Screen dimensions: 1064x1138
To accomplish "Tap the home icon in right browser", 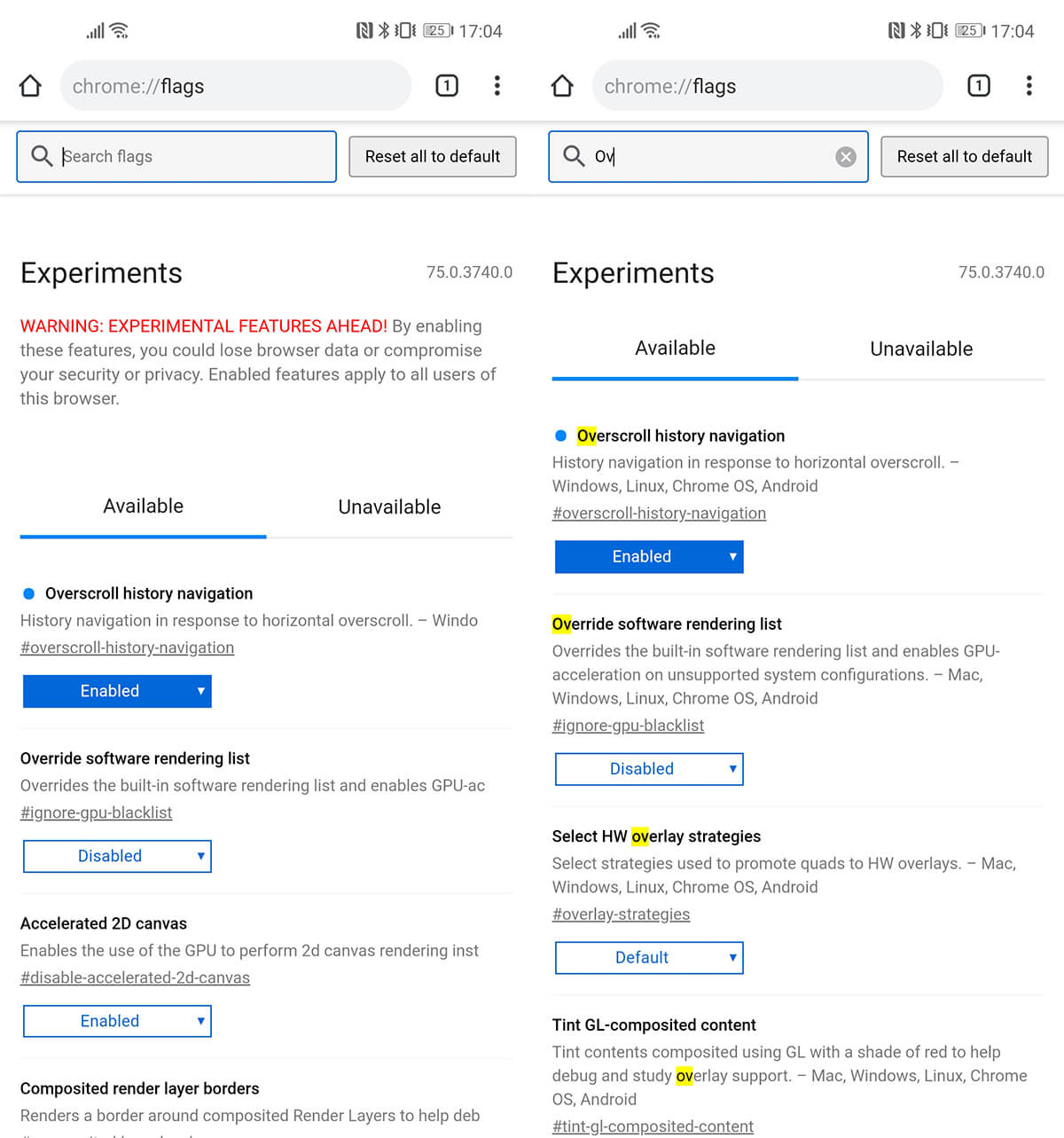I will [562, 86].
